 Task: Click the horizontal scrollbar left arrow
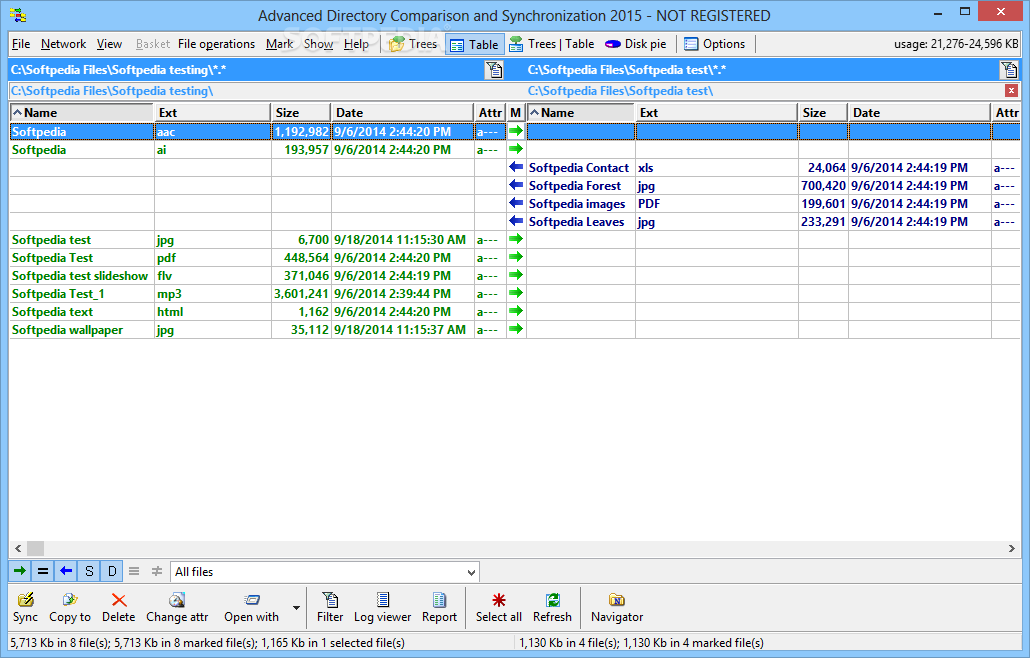18,548
